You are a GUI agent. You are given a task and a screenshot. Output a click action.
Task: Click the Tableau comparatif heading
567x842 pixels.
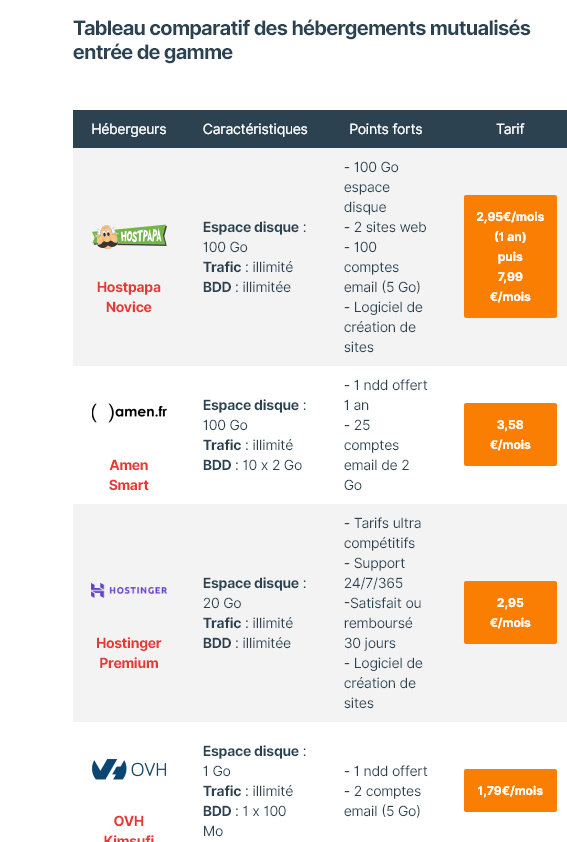(x=302, y=40)
